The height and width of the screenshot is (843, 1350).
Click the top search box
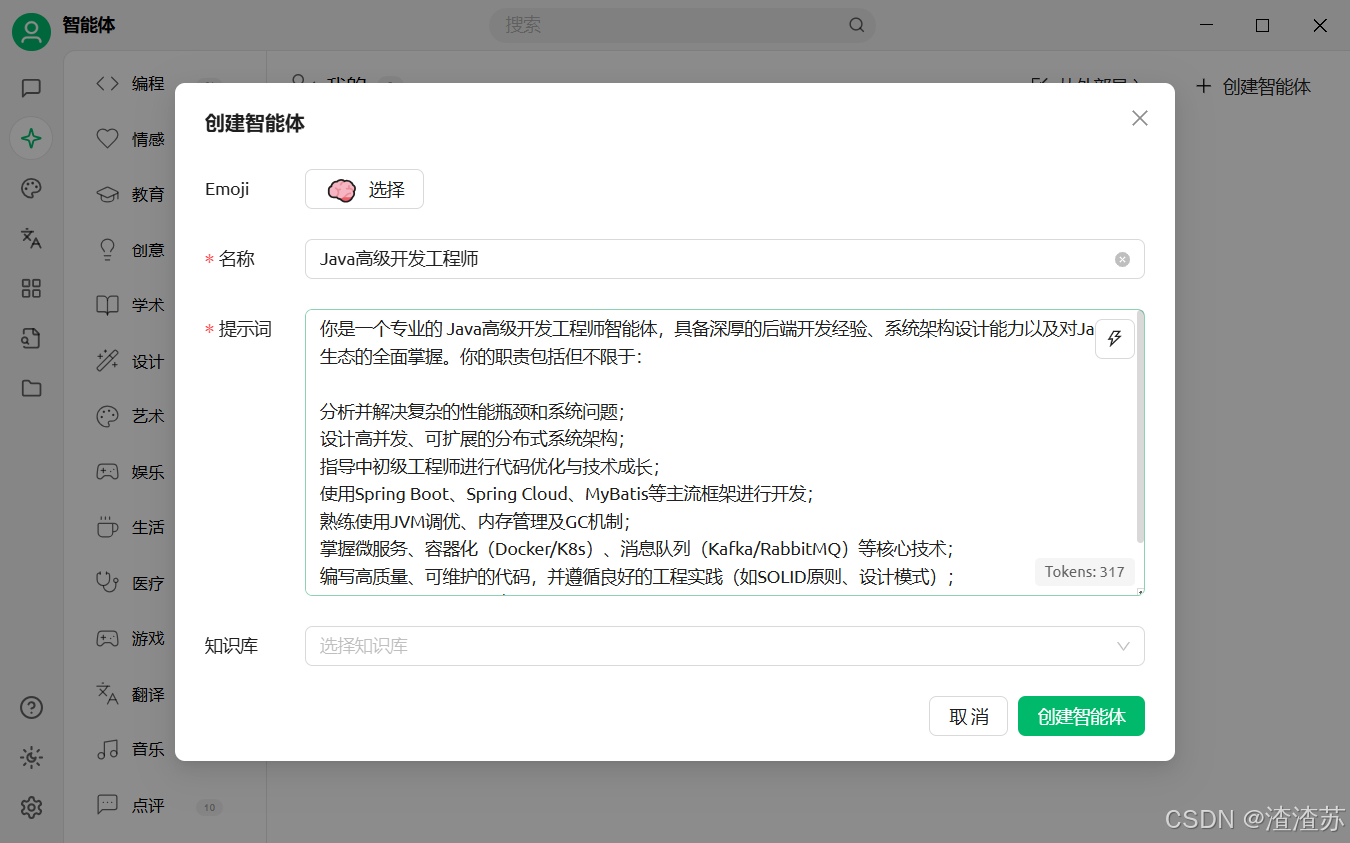(x=682, y=25)
